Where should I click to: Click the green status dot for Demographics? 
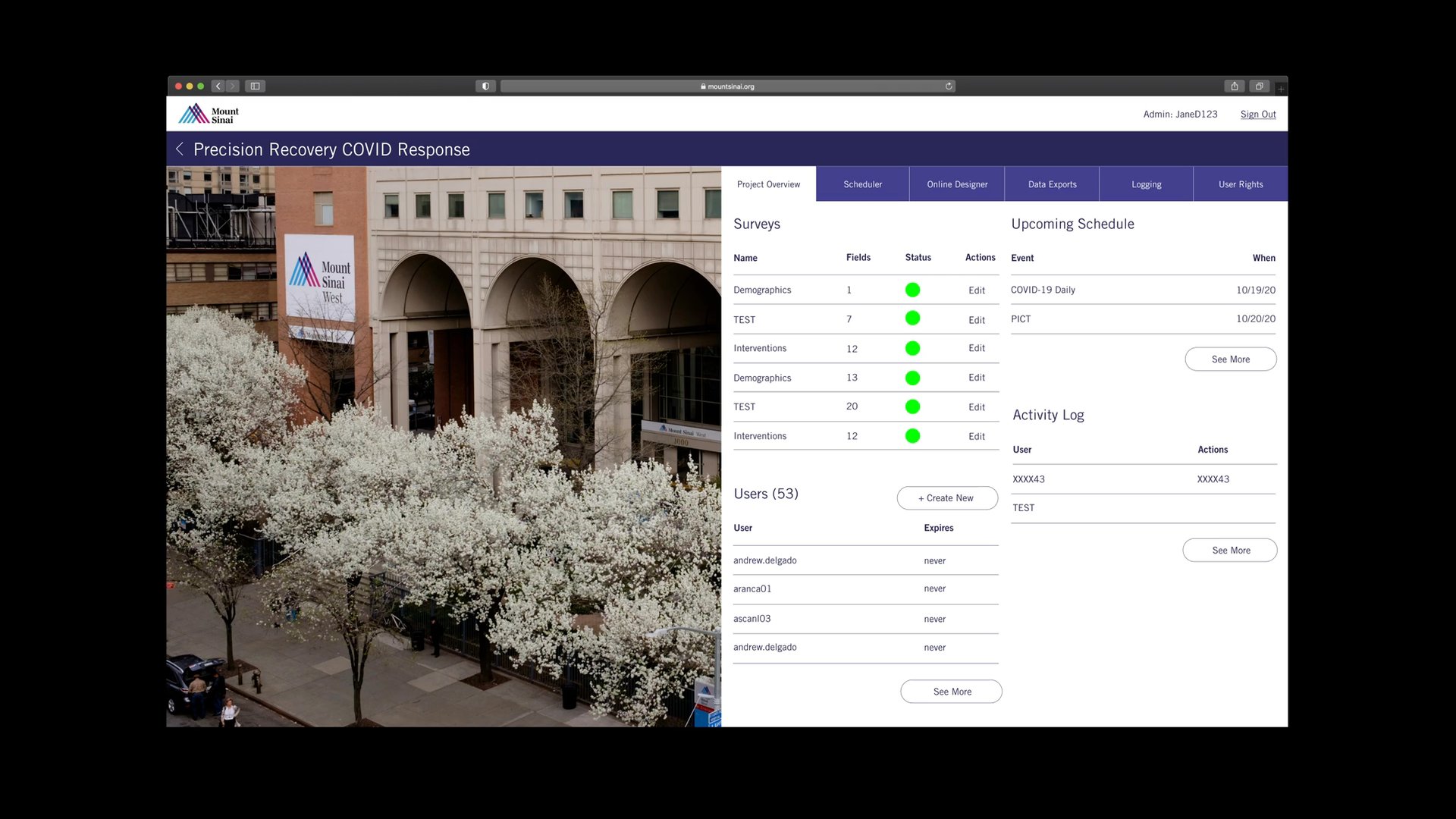coord(912,290)
